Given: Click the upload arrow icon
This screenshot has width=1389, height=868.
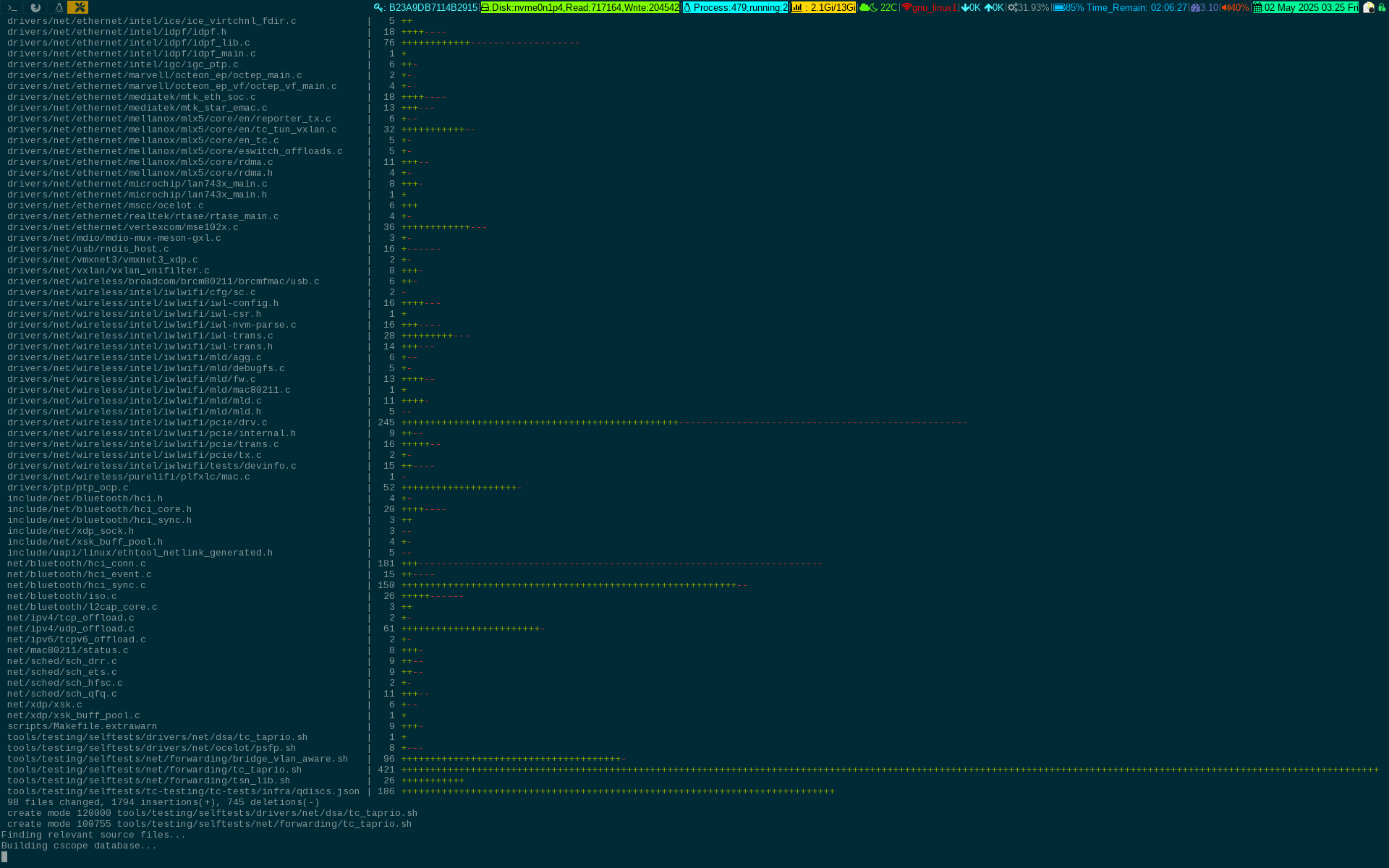Looking at the screenshot, I should (988, 7).
